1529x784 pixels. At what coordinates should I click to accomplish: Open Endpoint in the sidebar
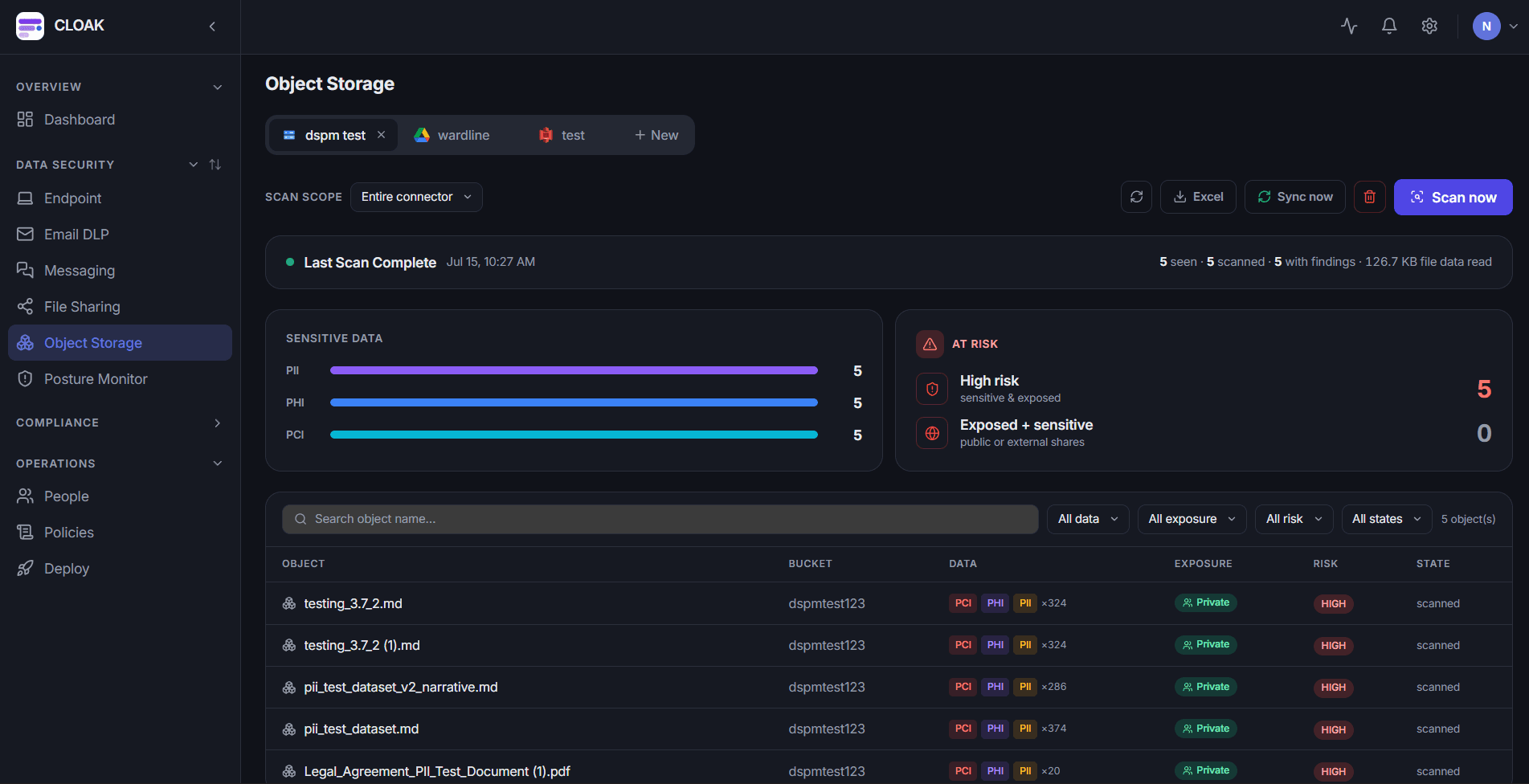click(x=120, y=198)
